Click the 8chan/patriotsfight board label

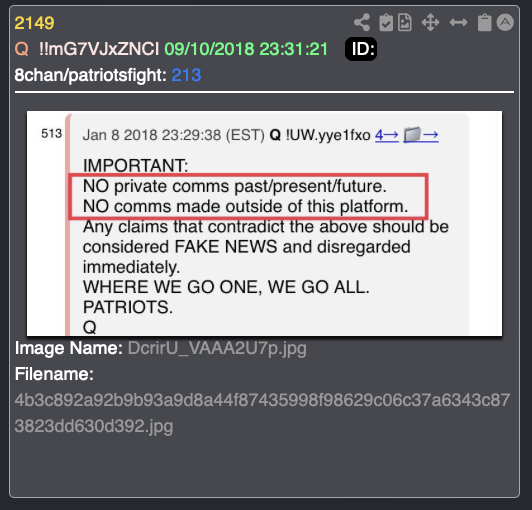91,75
